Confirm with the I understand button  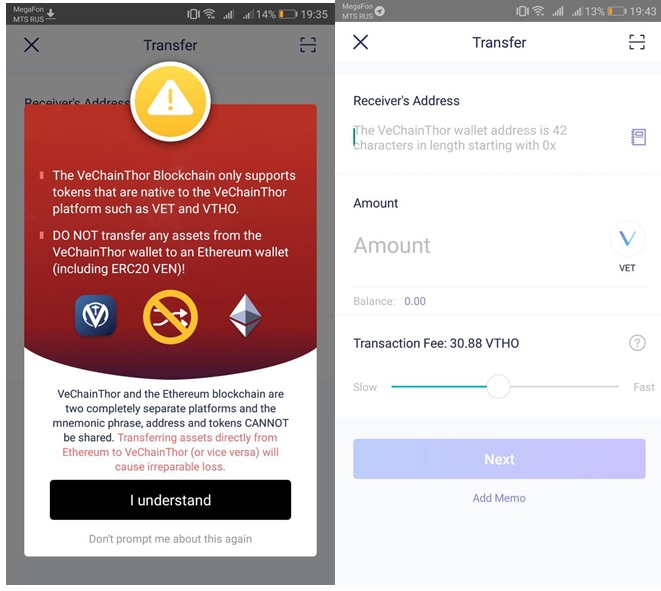tap(170, 500)
